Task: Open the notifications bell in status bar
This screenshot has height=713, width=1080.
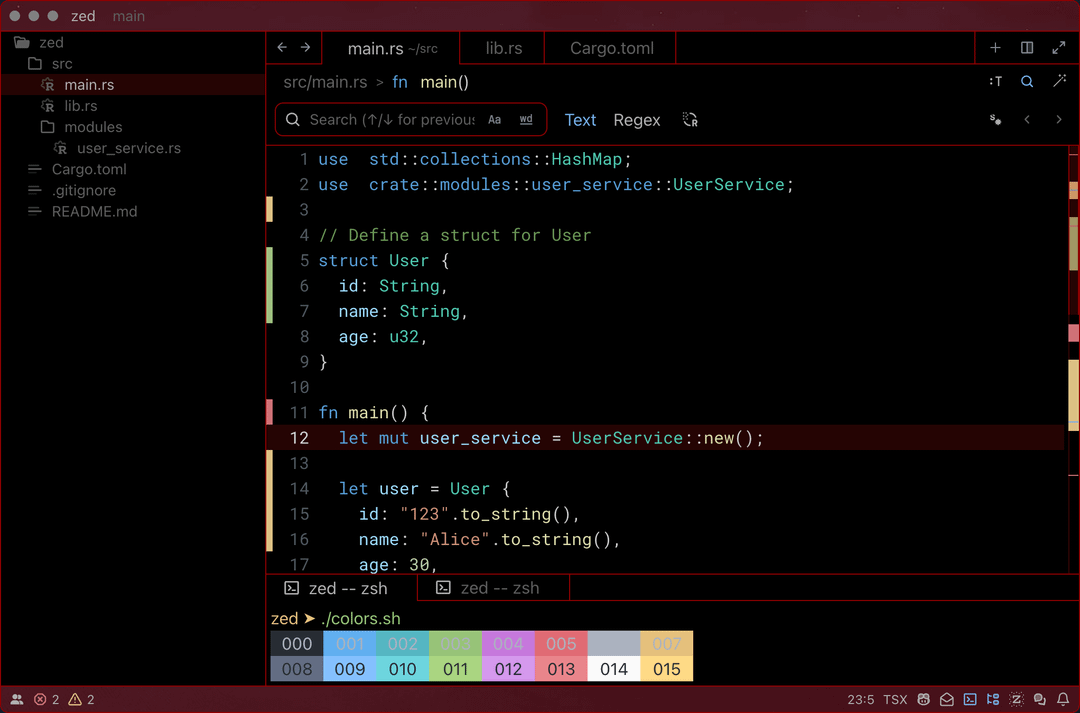Action: coord(1063,700)
